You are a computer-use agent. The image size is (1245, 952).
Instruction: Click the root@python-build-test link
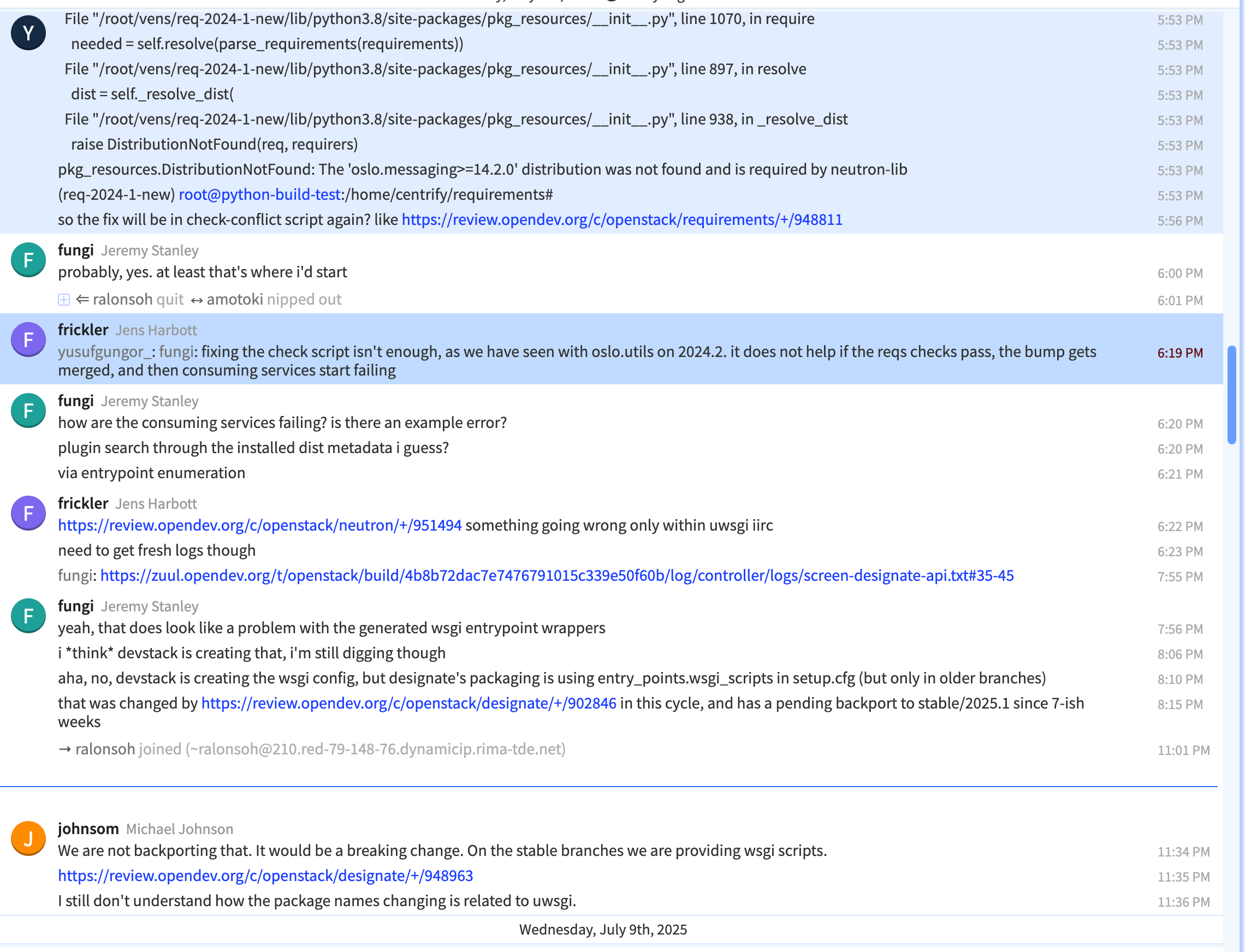click(x=260, y=194)
